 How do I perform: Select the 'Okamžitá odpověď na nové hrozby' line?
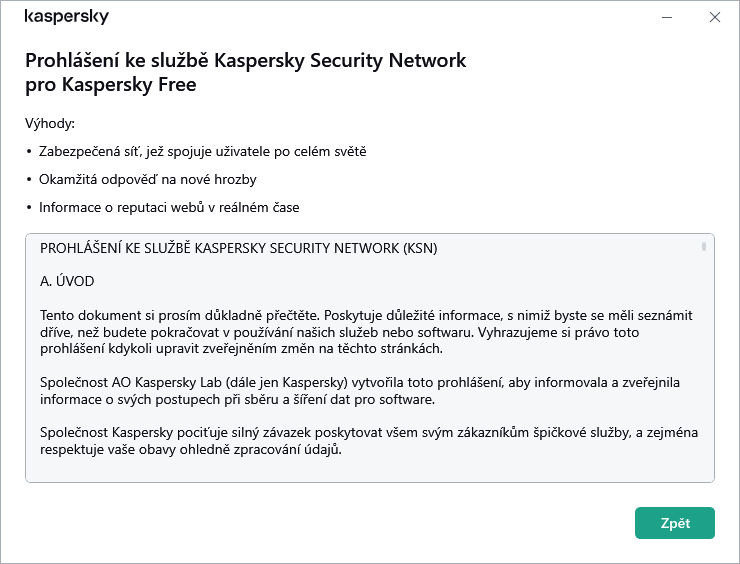[147, 180]
